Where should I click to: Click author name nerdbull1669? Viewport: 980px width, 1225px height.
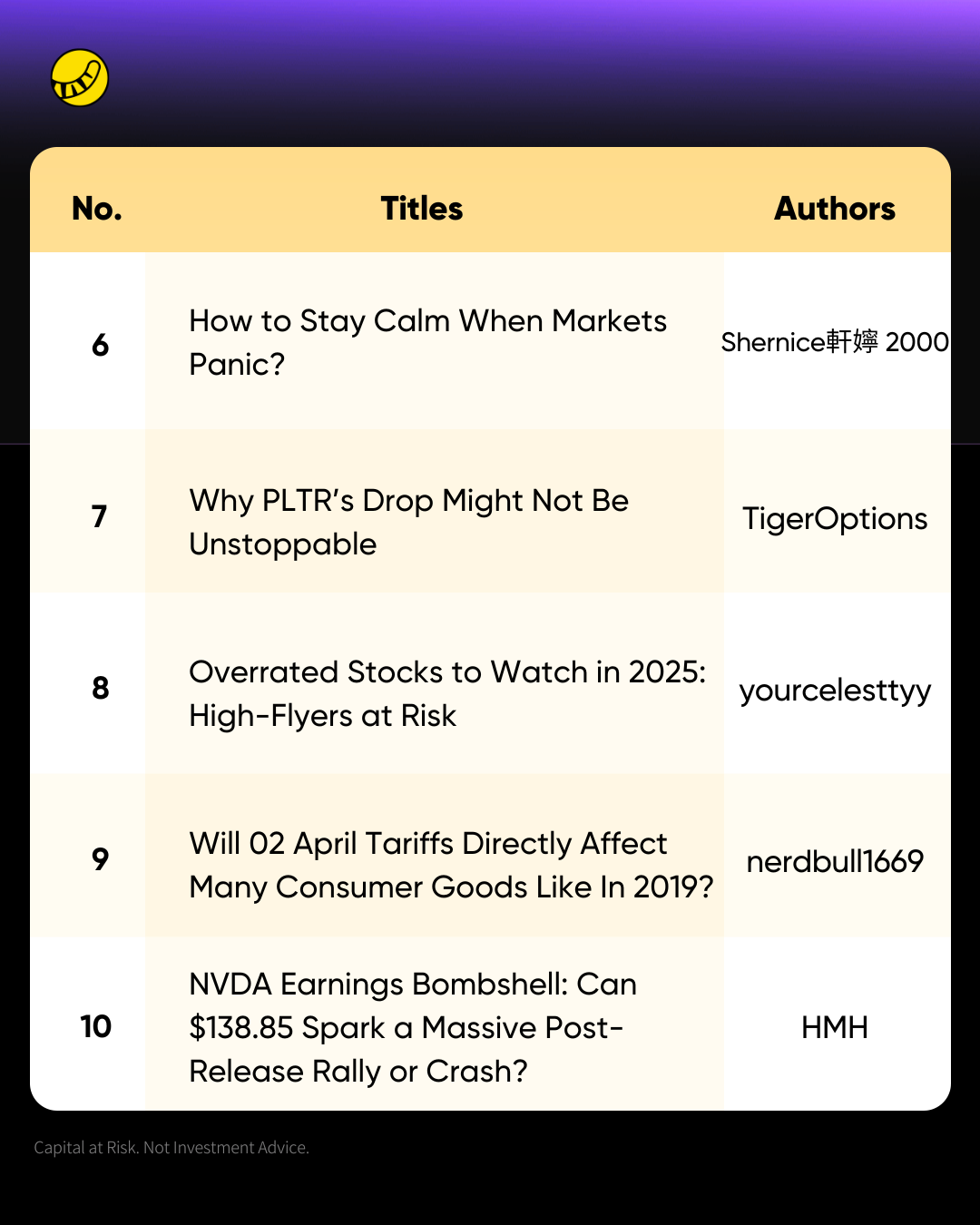click(835, 861)
